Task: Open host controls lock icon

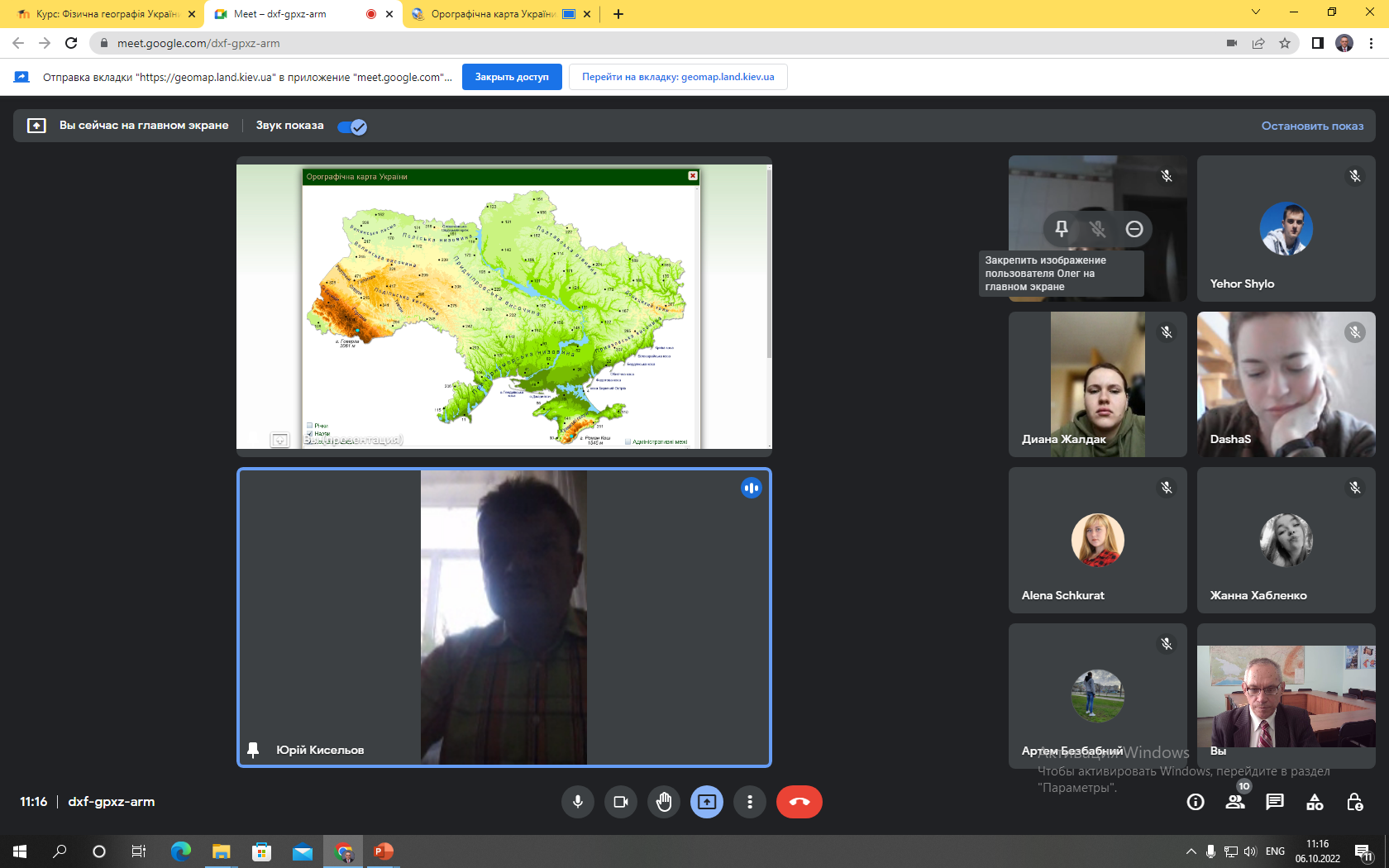Action: [1354, 802]
